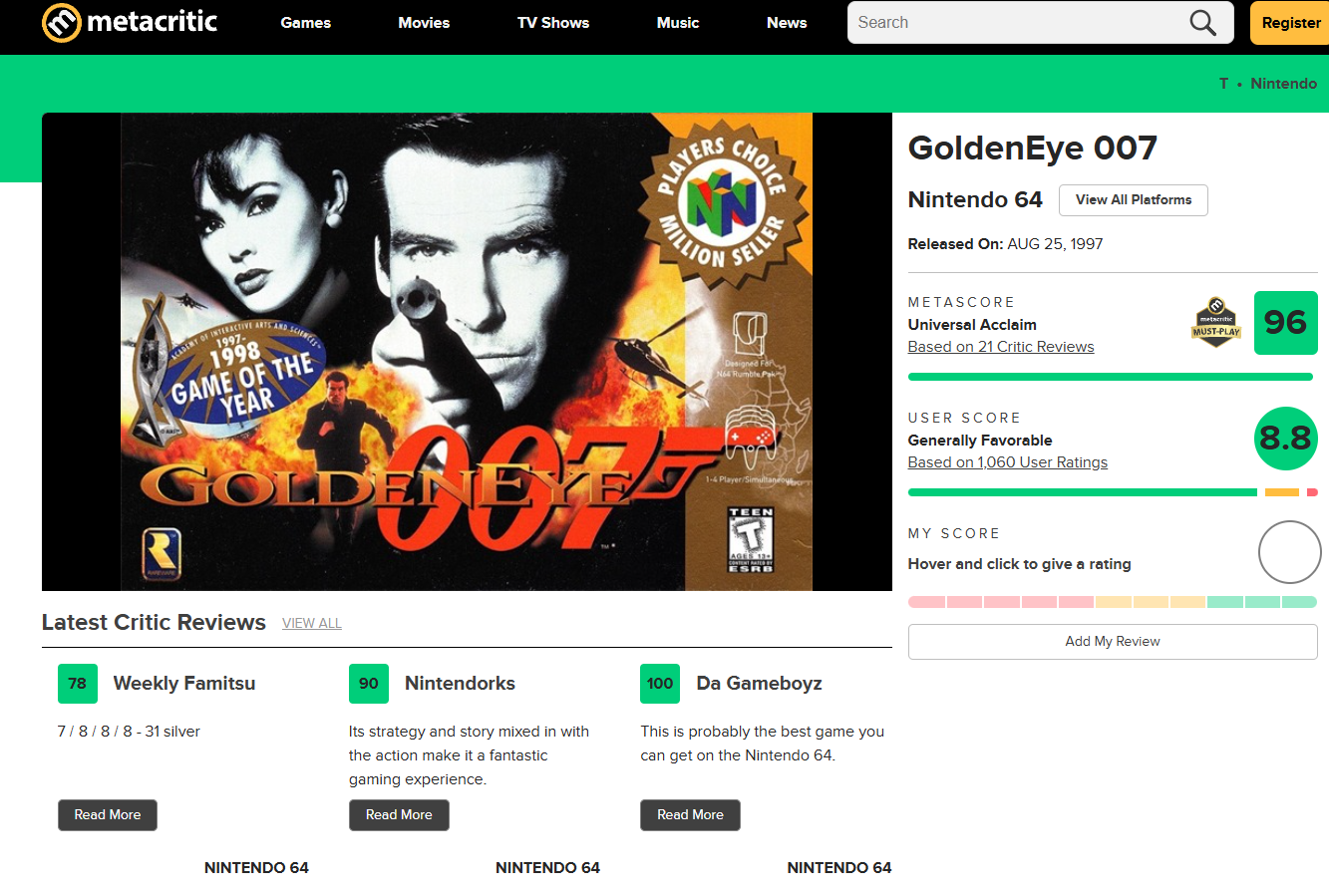1329x896 pixels.
Task: Open the Music menu
Action: (678, 23)
